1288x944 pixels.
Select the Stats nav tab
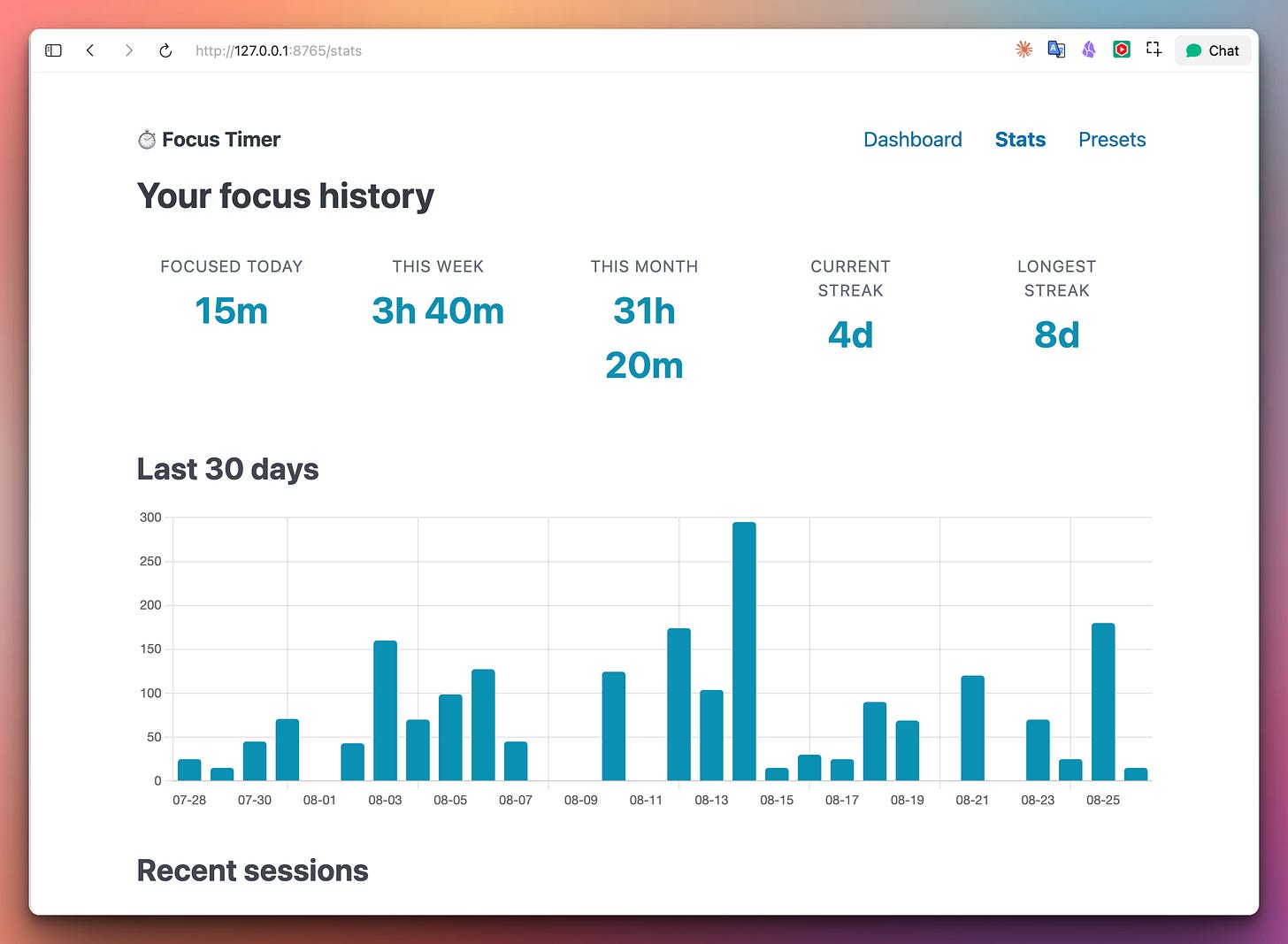click(x=1020, y=140)
